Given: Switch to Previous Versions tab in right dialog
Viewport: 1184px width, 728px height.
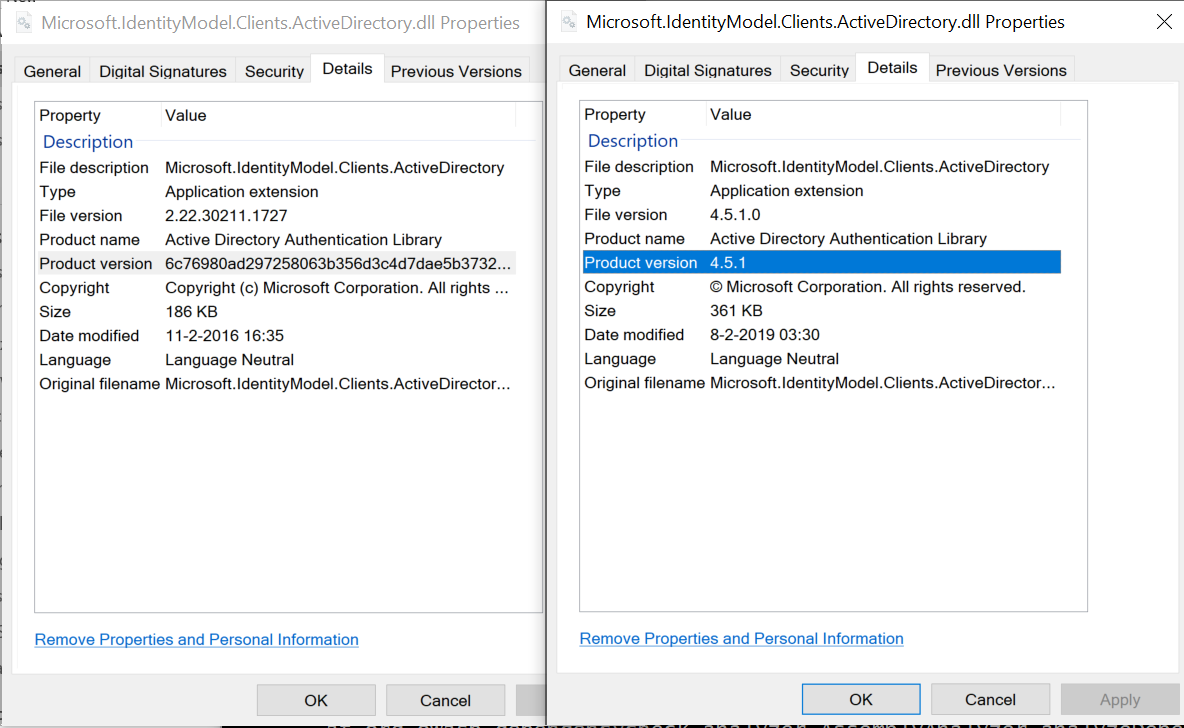Looking at the screenshot, I should 1001,70.
